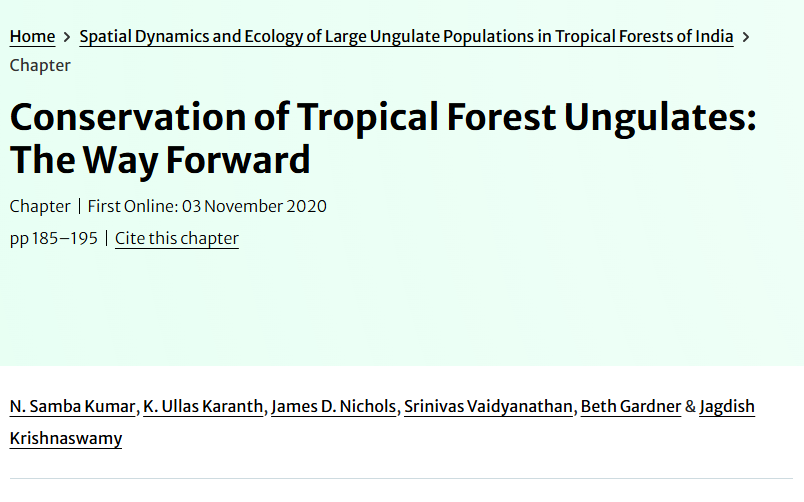Viewport: 804px width, 502px height.
Task: Click the Chapter label before First Online
Action: pyautogui.click(x=40, y=207)
